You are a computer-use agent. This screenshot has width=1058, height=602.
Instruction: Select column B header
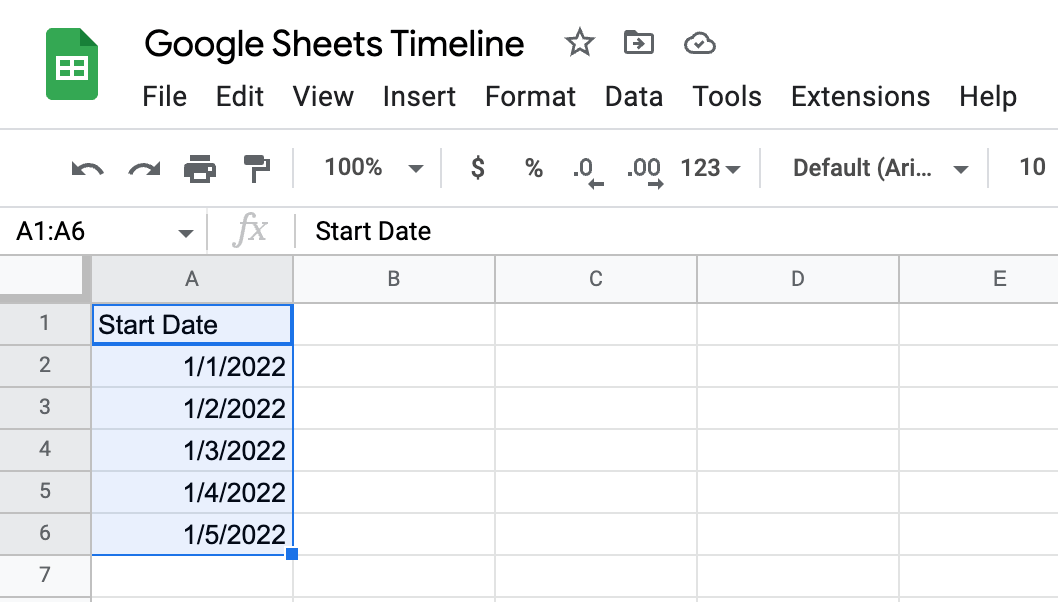click(394, 279)
